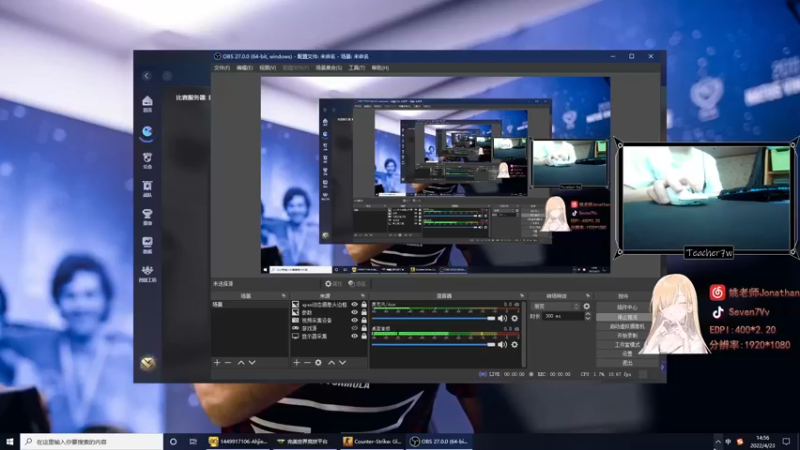Image resolution: width=800 pixels, height=450 pixels.
Task: Move the scene up with the arrow
Action: pos(241,362)
